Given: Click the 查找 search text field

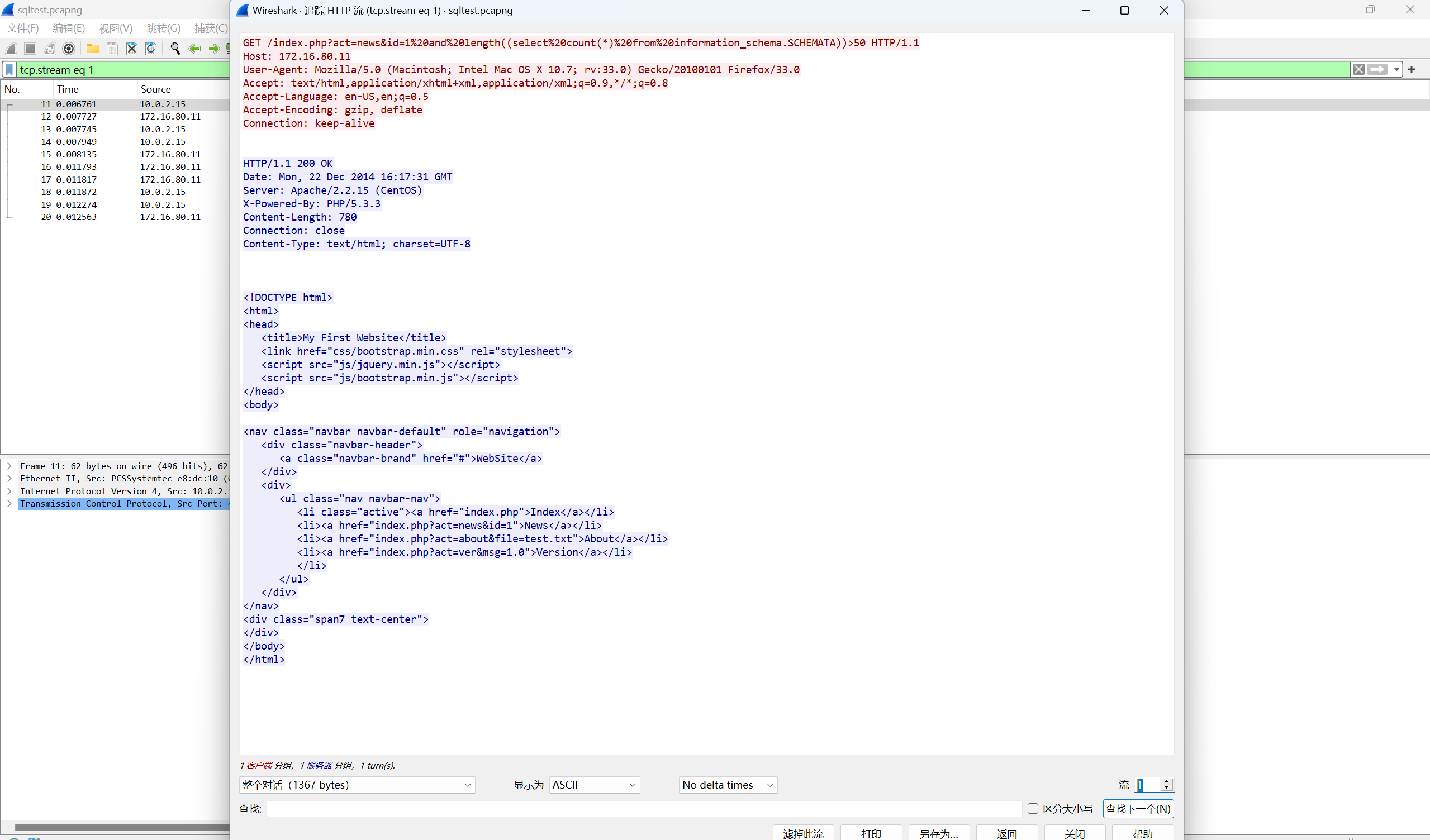Looking at the screenshot, I should pos(644,809).
